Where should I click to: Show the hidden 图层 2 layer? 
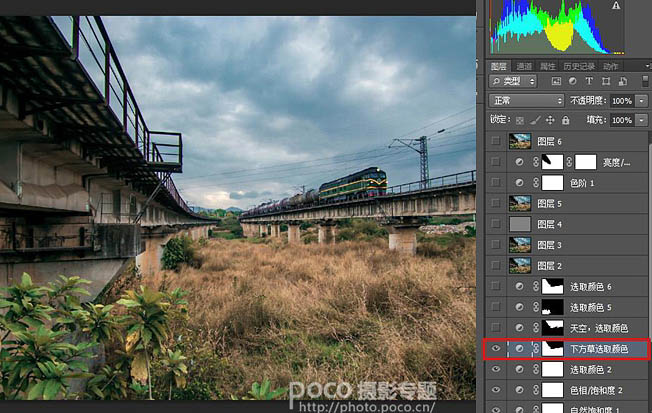coord(496,265)
